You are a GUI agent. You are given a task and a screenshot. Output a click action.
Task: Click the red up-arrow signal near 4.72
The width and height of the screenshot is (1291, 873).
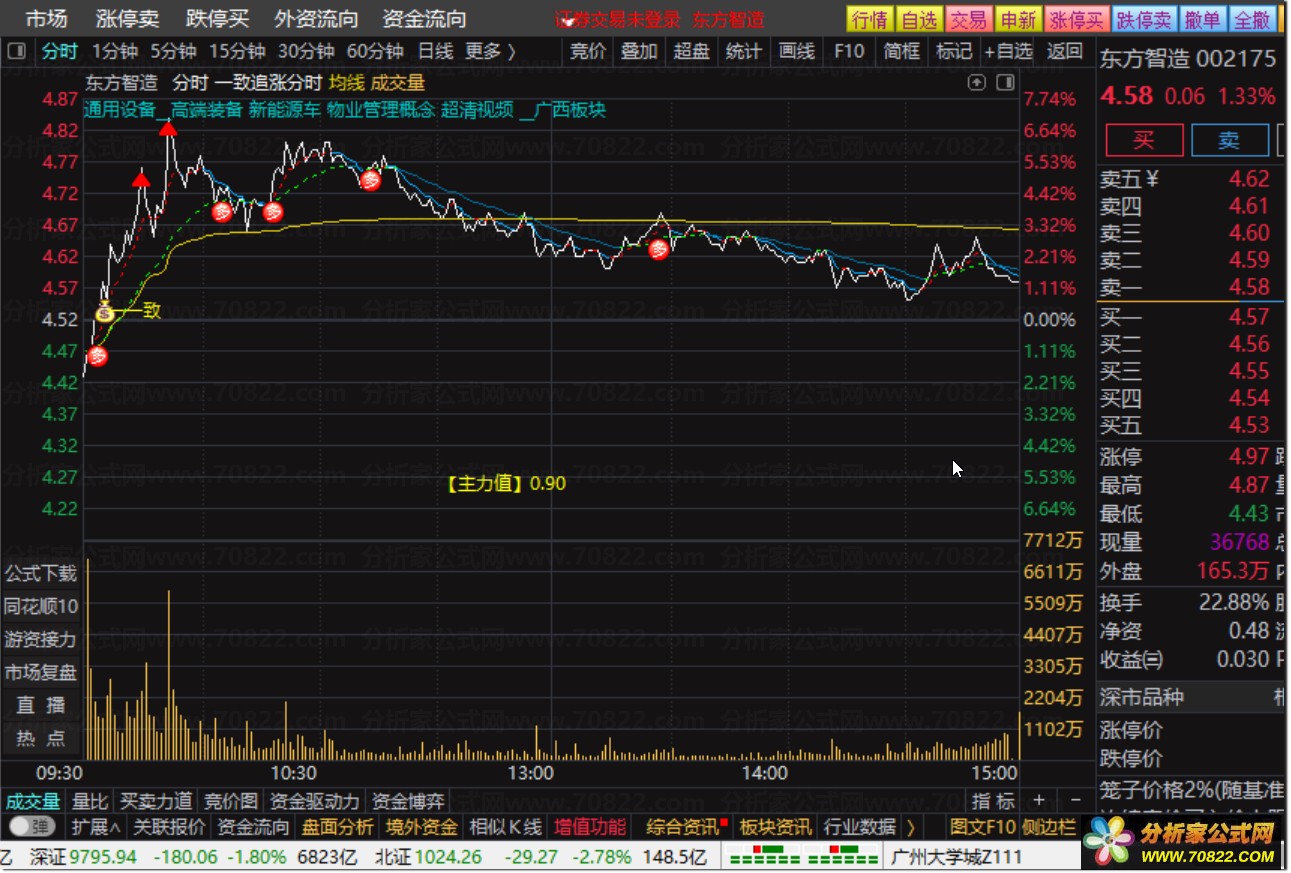(x=142, y=180)
